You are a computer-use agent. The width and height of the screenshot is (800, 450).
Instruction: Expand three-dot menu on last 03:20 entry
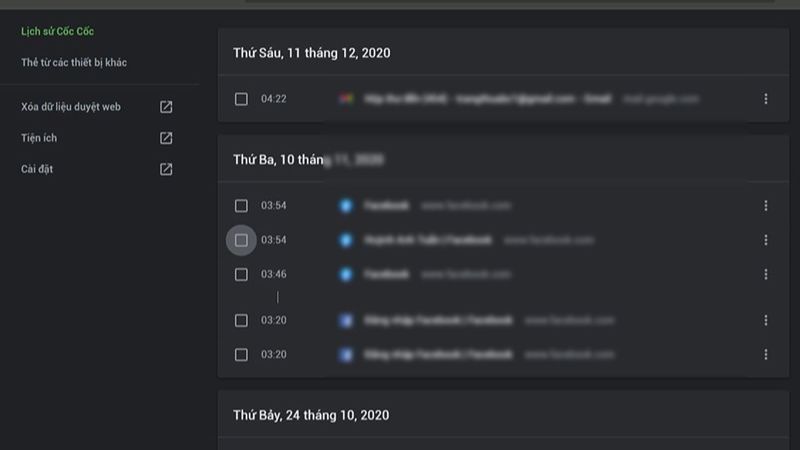point(766,355)
